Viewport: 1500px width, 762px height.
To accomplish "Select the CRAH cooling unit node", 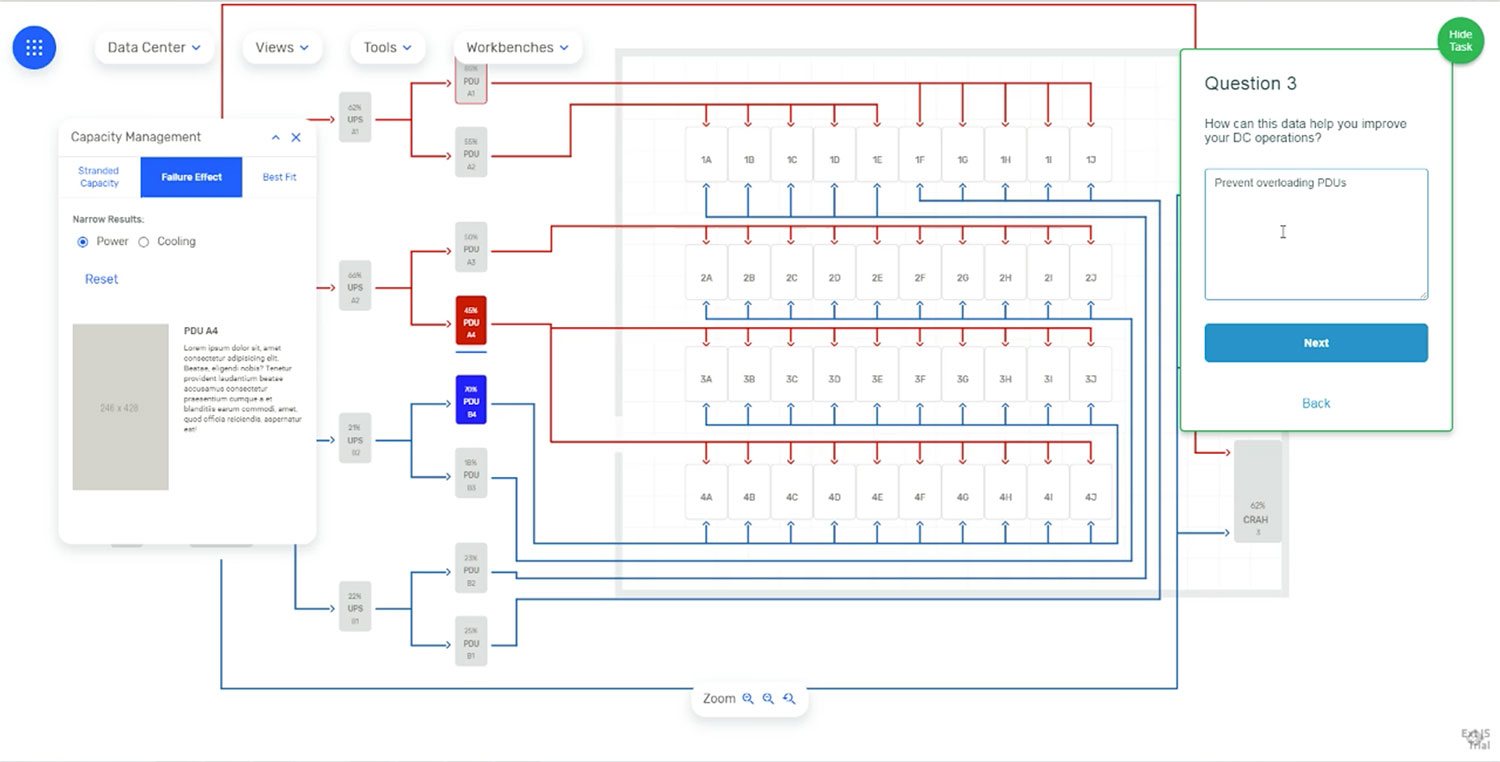I will [1258, 492].
